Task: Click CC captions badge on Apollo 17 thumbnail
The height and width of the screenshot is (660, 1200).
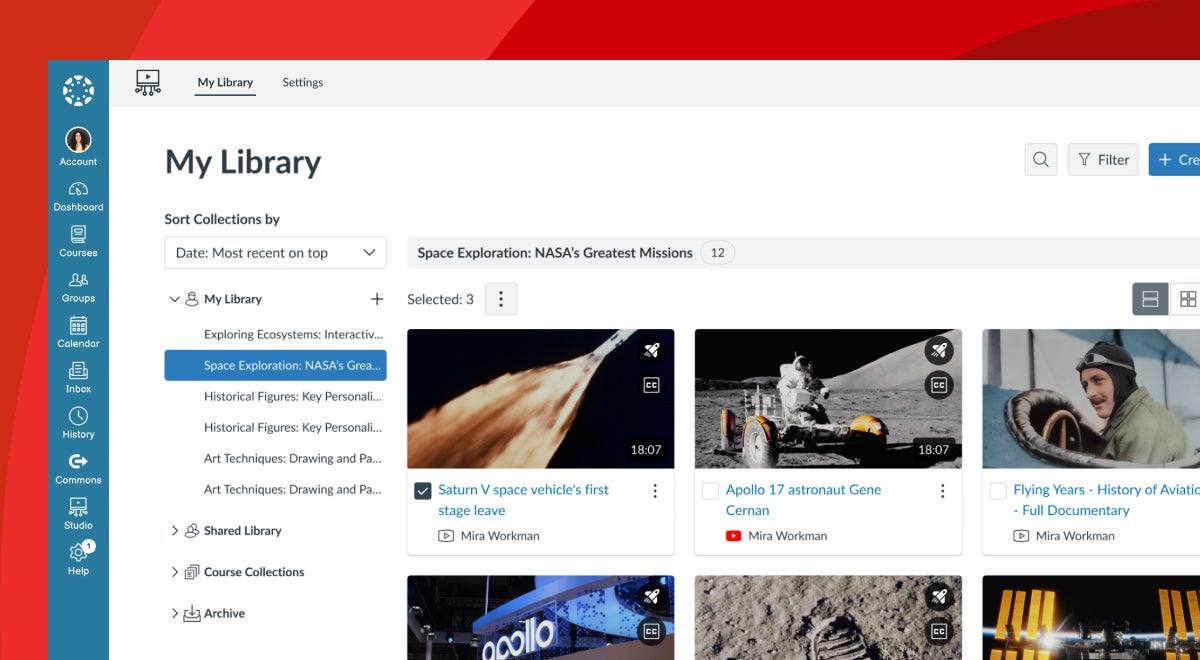Action: pos(938,385)
